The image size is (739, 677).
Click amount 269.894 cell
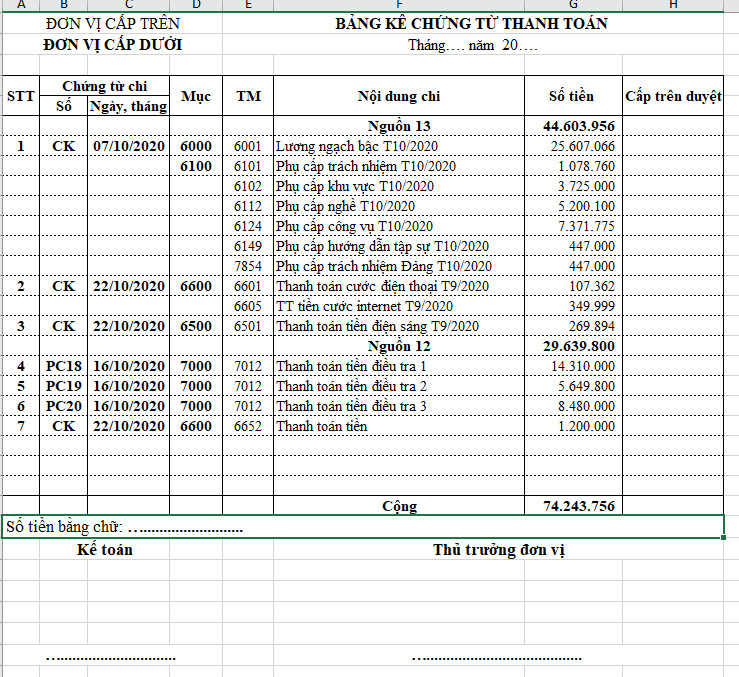tap(573, 326)
